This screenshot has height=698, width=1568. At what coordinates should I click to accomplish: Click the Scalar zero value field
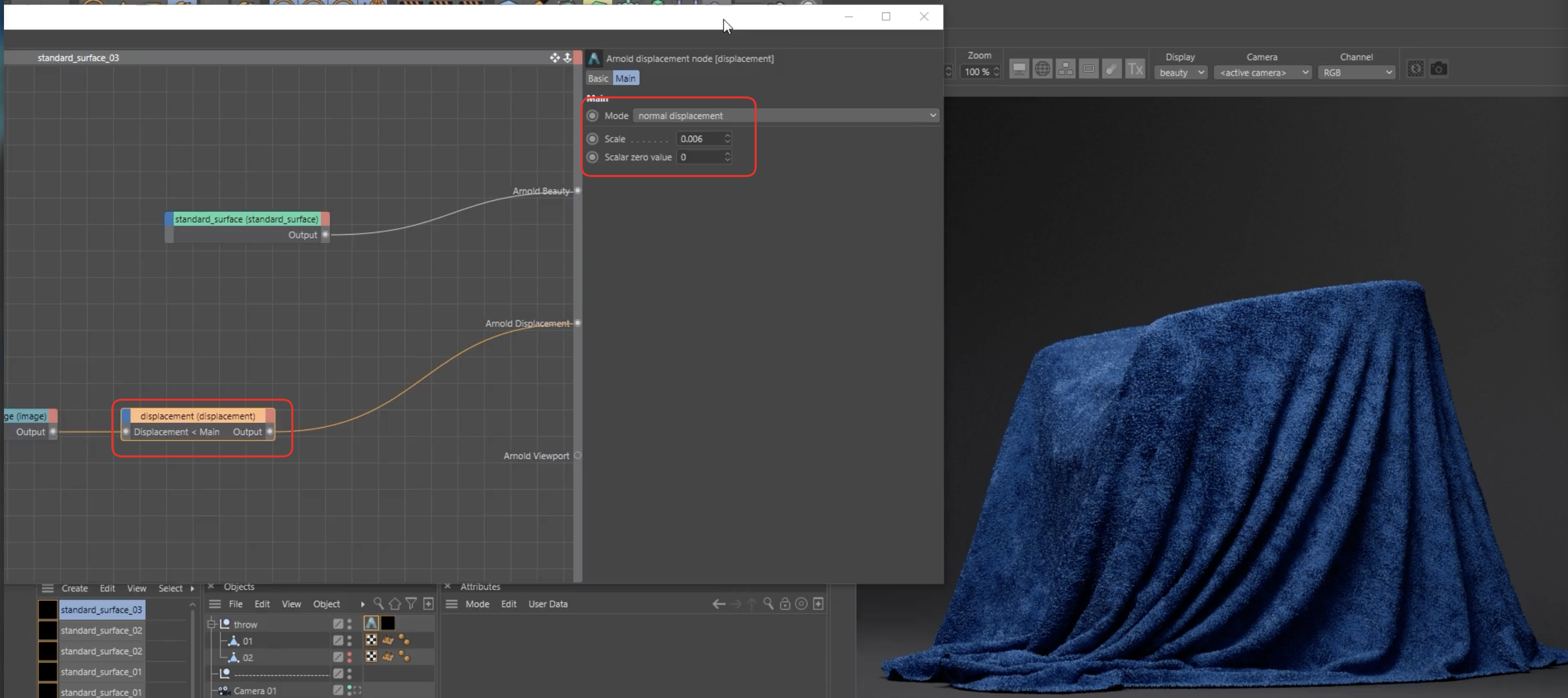(x=700, y=157)
